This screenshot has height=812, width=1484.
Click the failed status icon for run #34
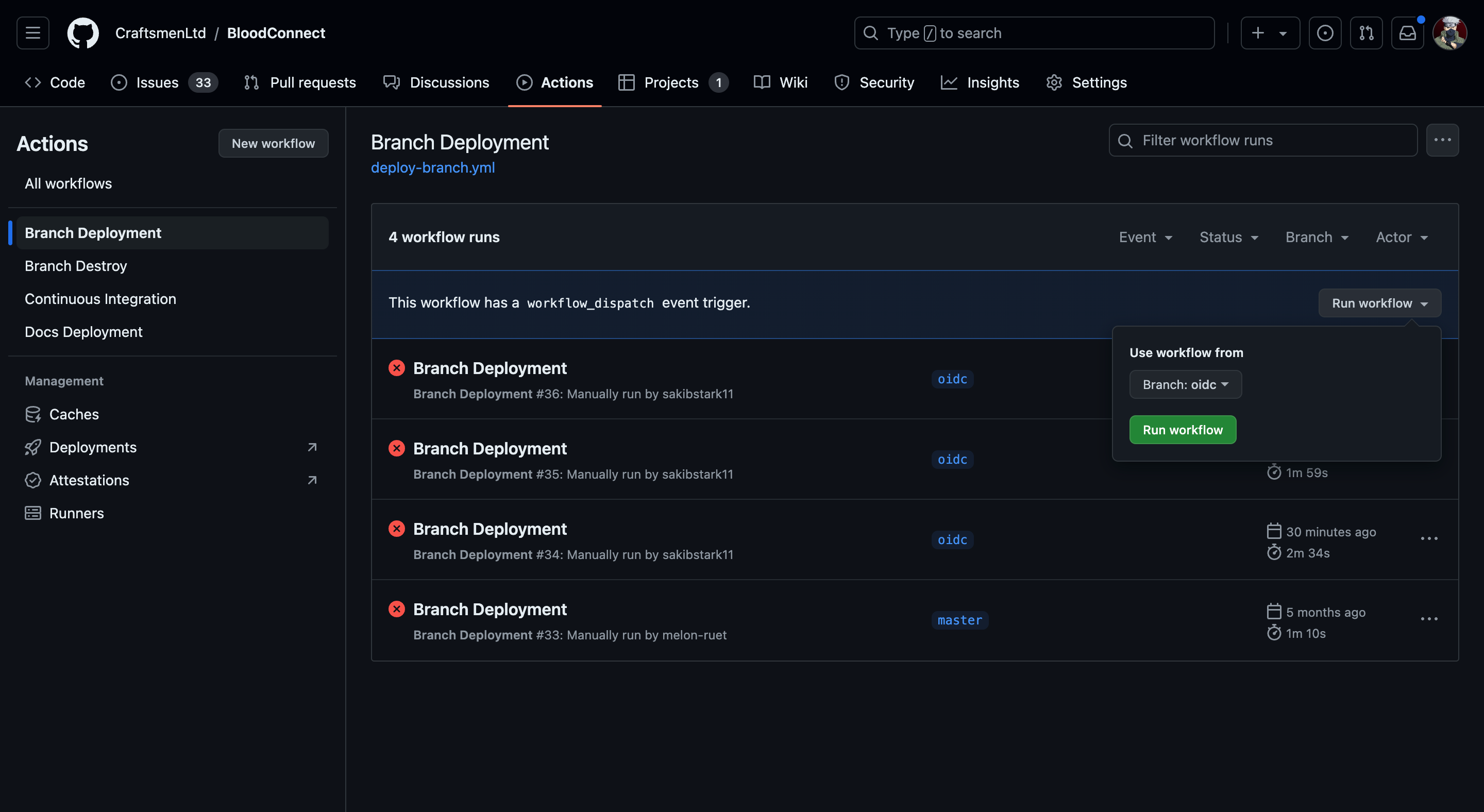[396, 529]
